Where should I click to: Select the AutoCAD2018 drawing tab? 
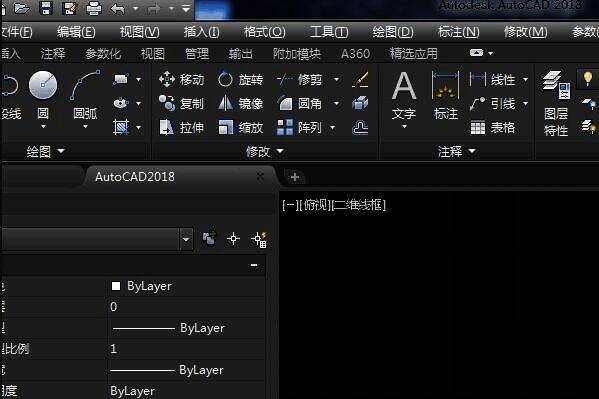[135, 177]
